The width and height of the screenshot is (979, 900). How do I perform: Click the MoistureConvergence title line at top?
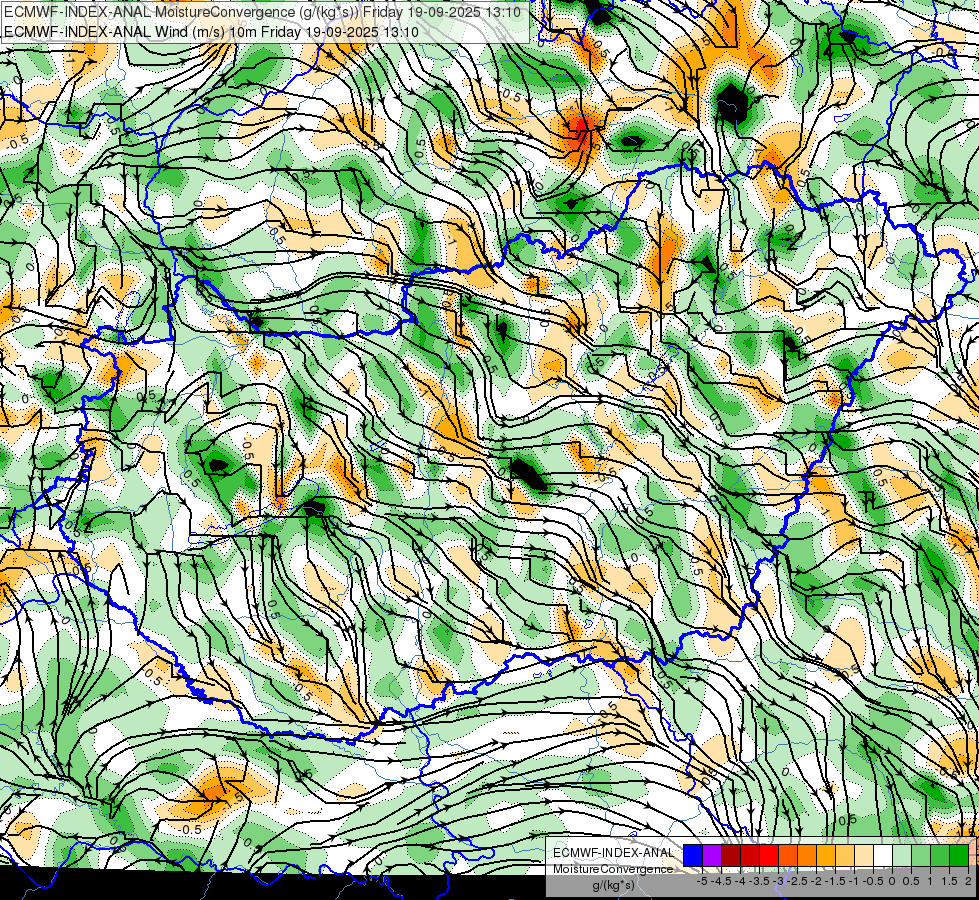262,12
